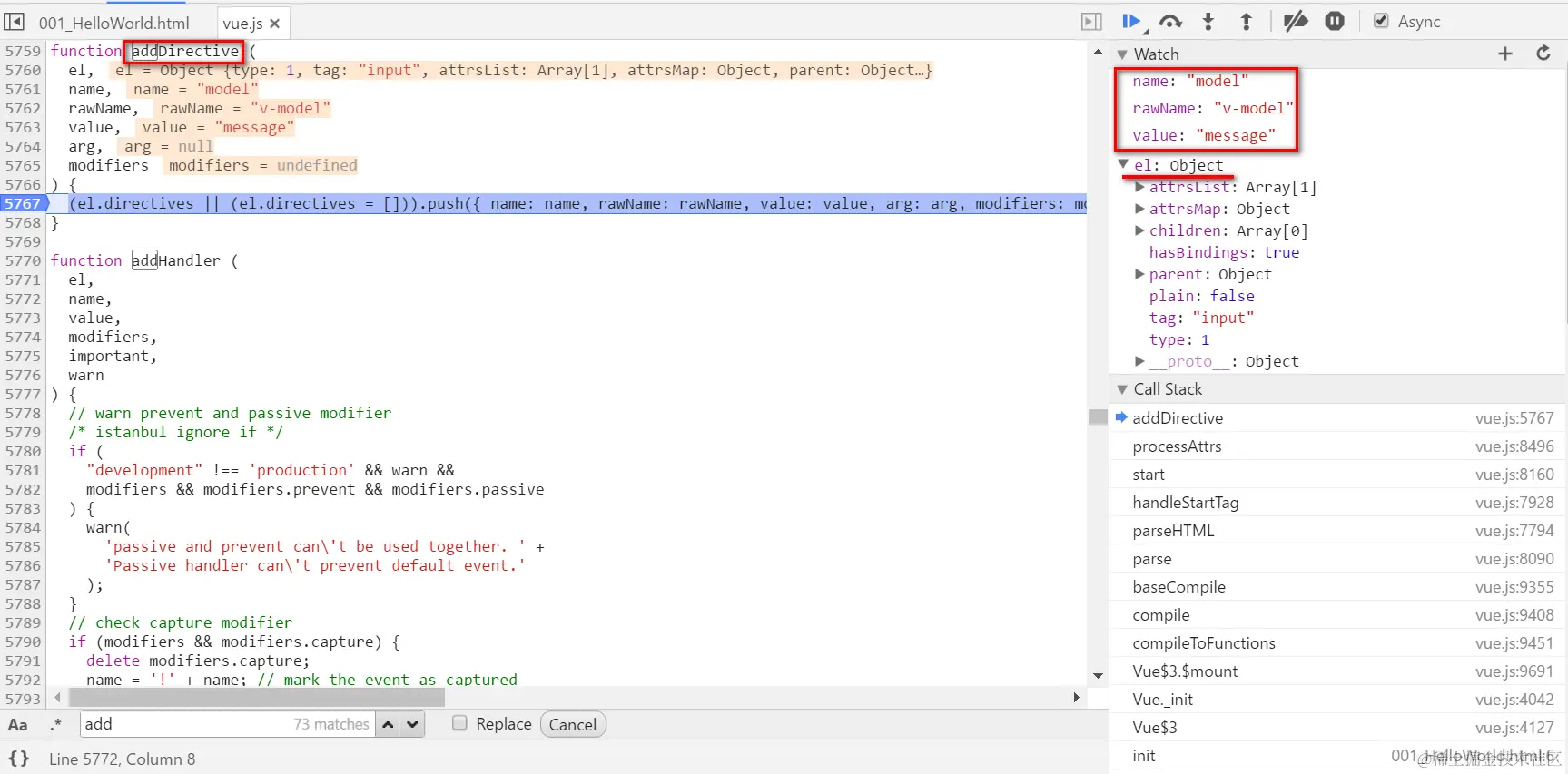Add a new watch expression
The width and height of the screenshot is (1568, 774).
[1505, 54]
